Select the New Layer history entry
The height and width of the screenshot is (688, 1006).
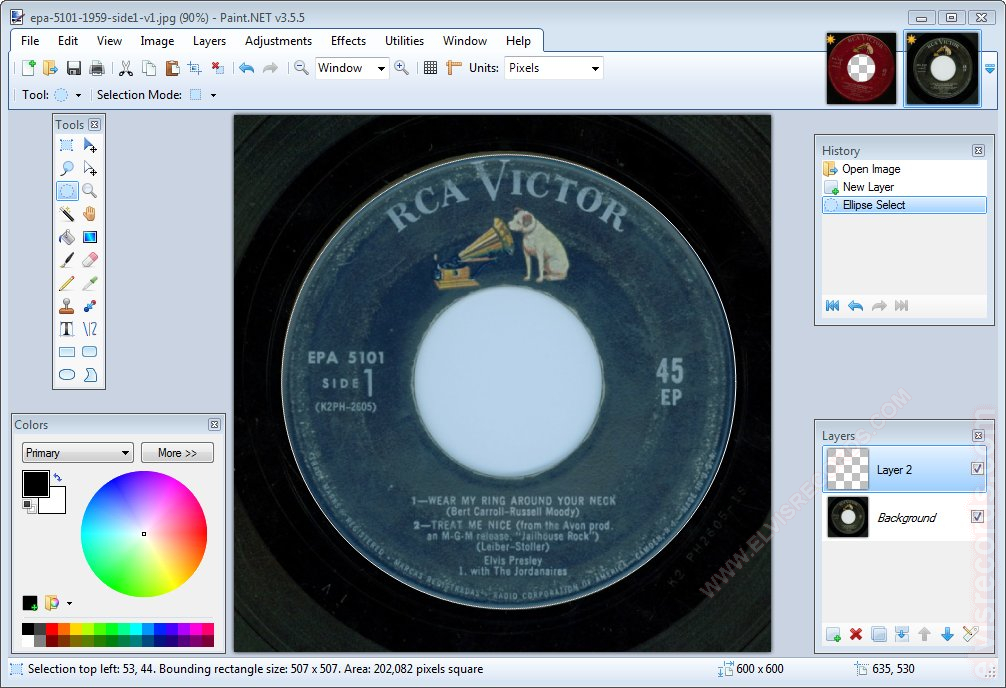(868, 187)
